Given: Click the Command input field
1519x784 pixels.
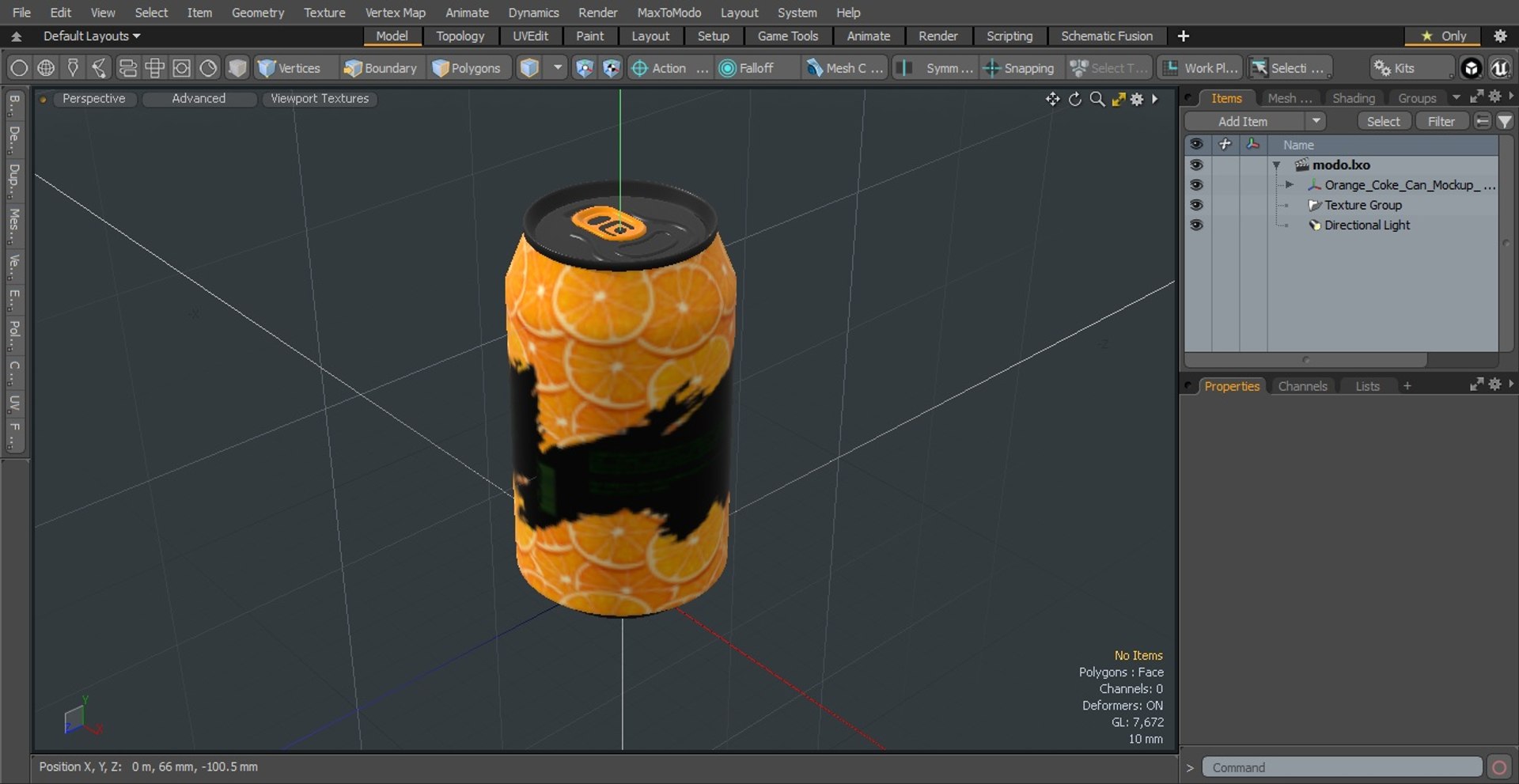Looking at the screenshot, I should [x=1342, y=767].
